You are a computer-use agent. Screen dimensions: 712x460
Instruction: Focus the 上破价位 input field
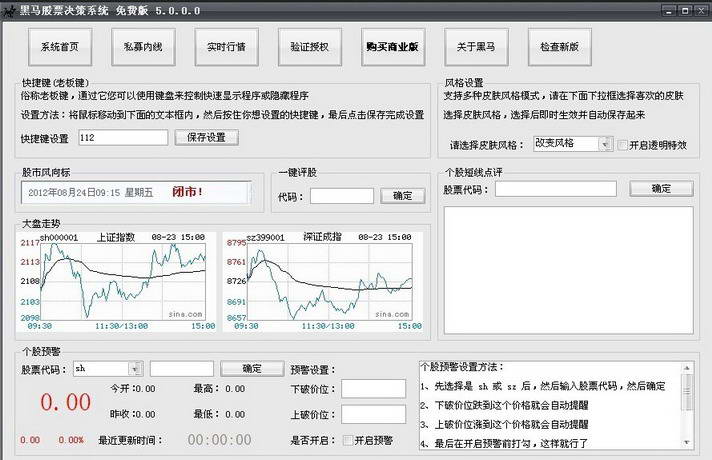(373, 415)
